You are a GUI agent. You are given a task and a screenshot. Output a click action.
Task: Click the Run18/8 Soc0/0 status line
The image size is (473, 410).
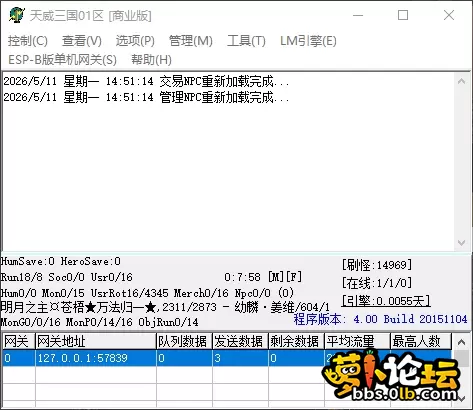pos(67,277)
